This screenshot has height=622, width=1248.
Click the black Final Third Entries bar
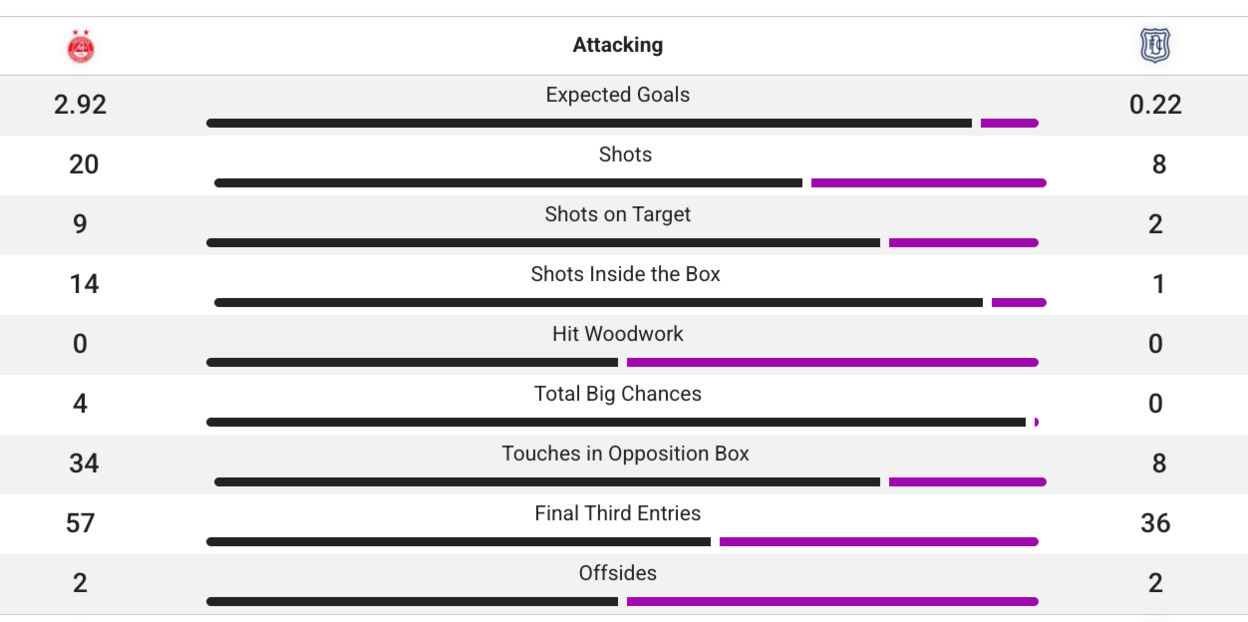(x=458, y=542)
